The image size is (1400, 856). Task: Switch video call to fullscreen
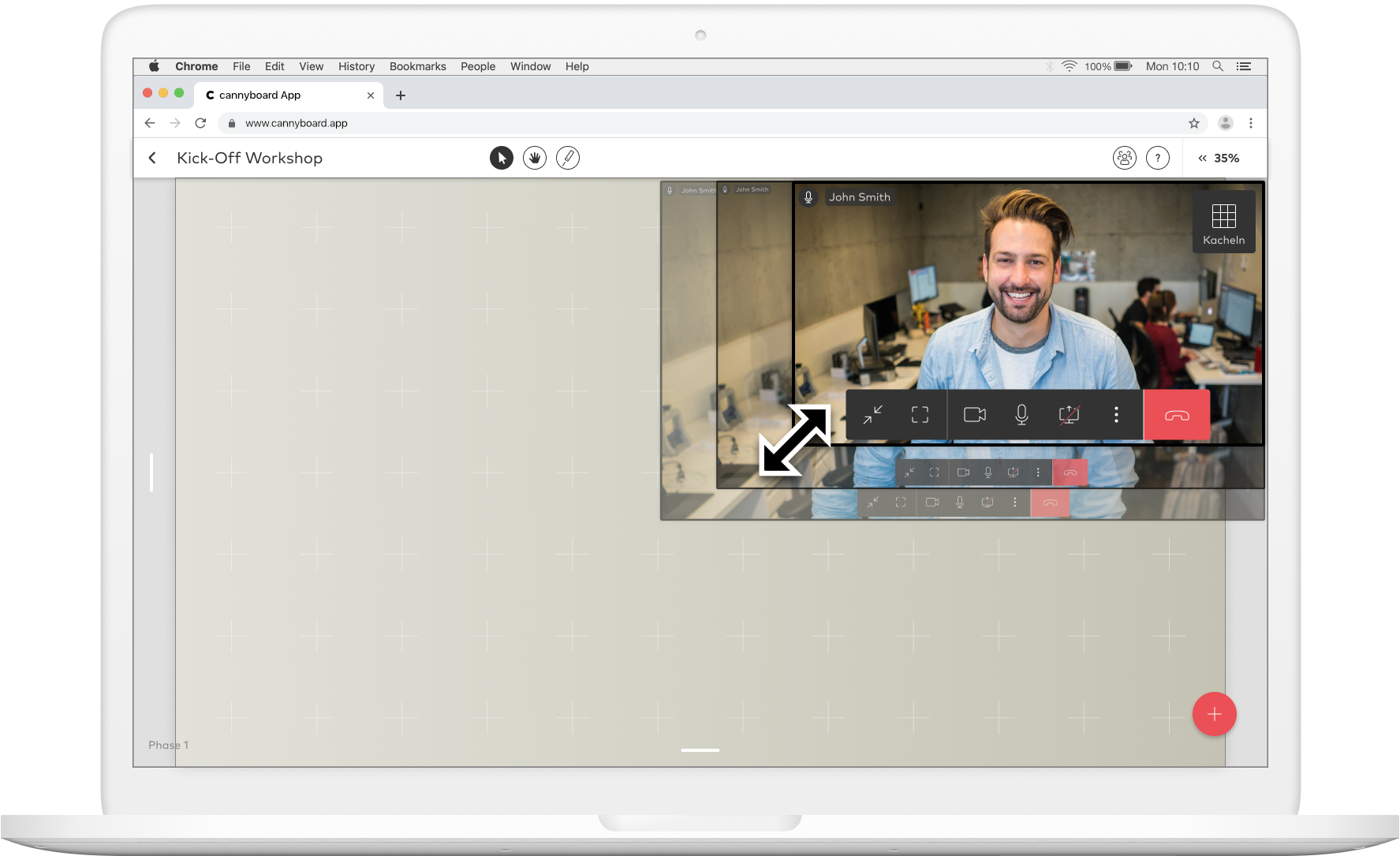click(920, 415)
